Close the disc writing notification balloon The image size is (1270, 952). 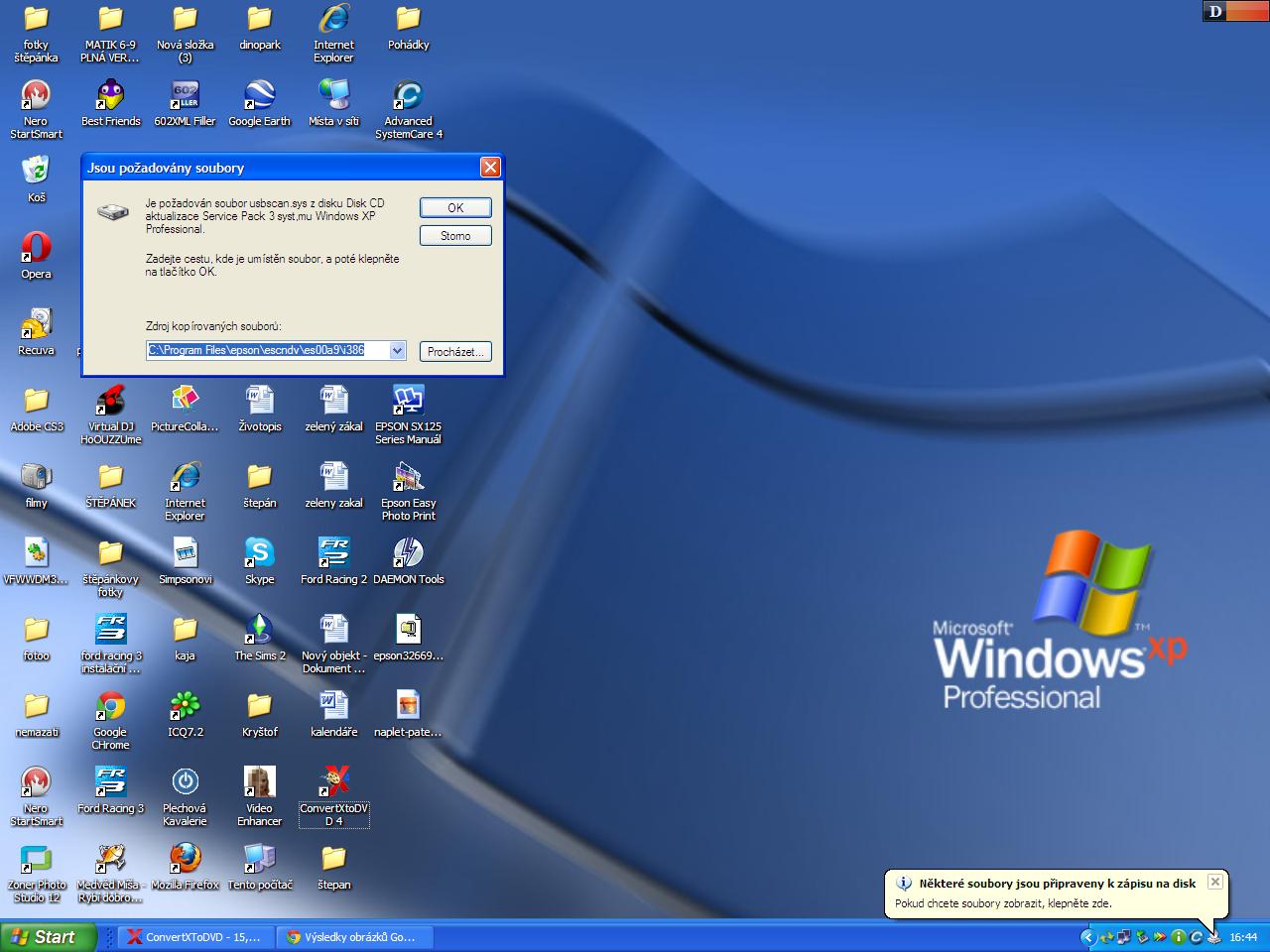point(1214,882)
